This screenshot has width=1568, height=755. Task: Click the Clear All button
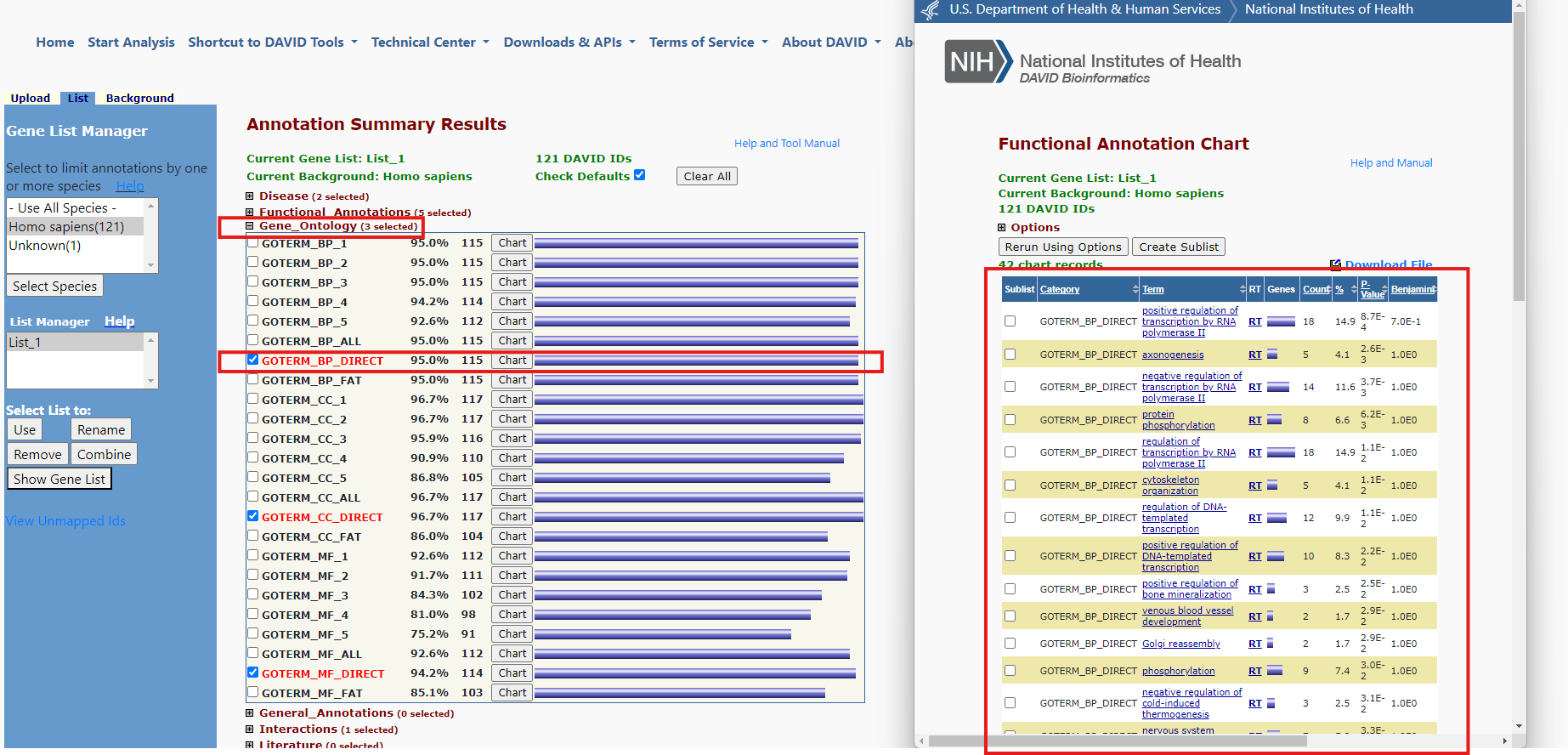click(707, 176)
